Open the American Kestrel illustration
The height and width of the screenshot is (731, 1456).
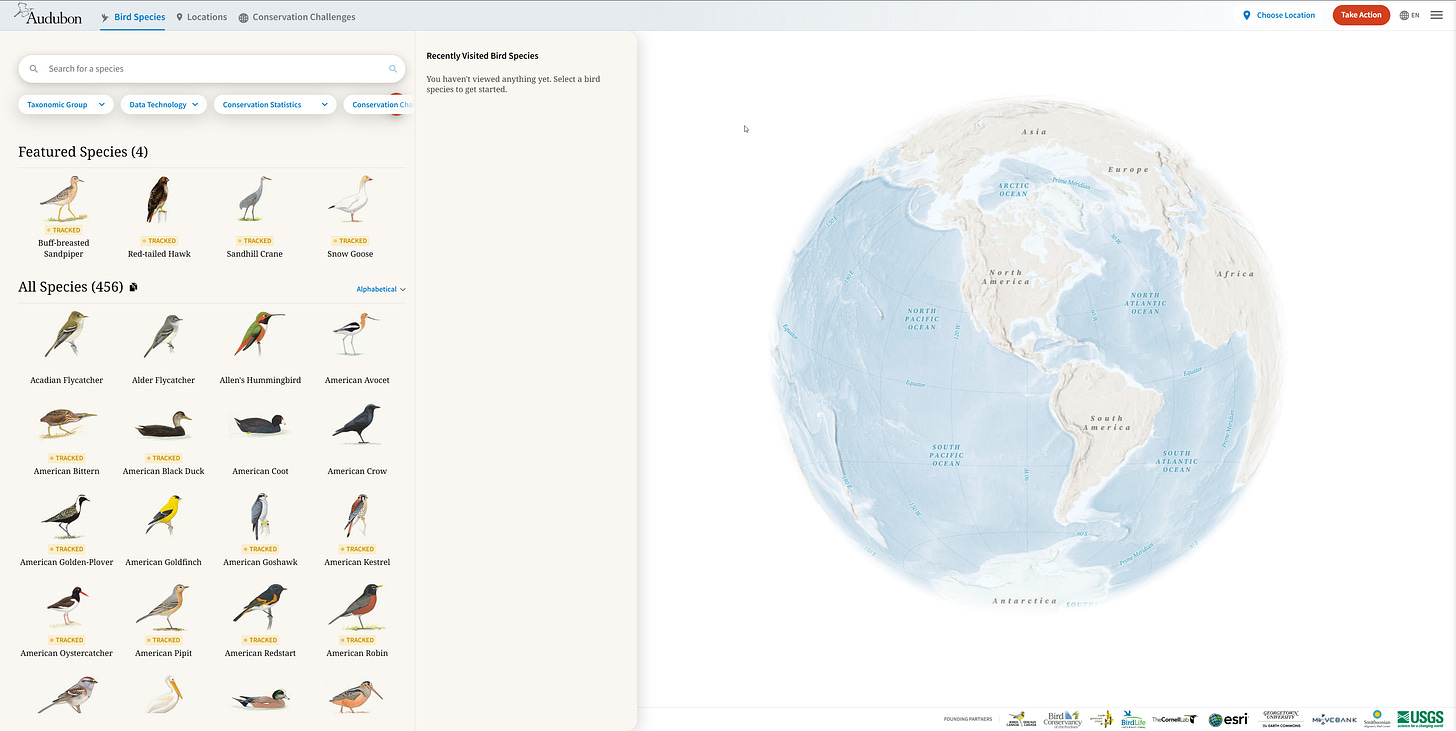(x=357, y=516)
